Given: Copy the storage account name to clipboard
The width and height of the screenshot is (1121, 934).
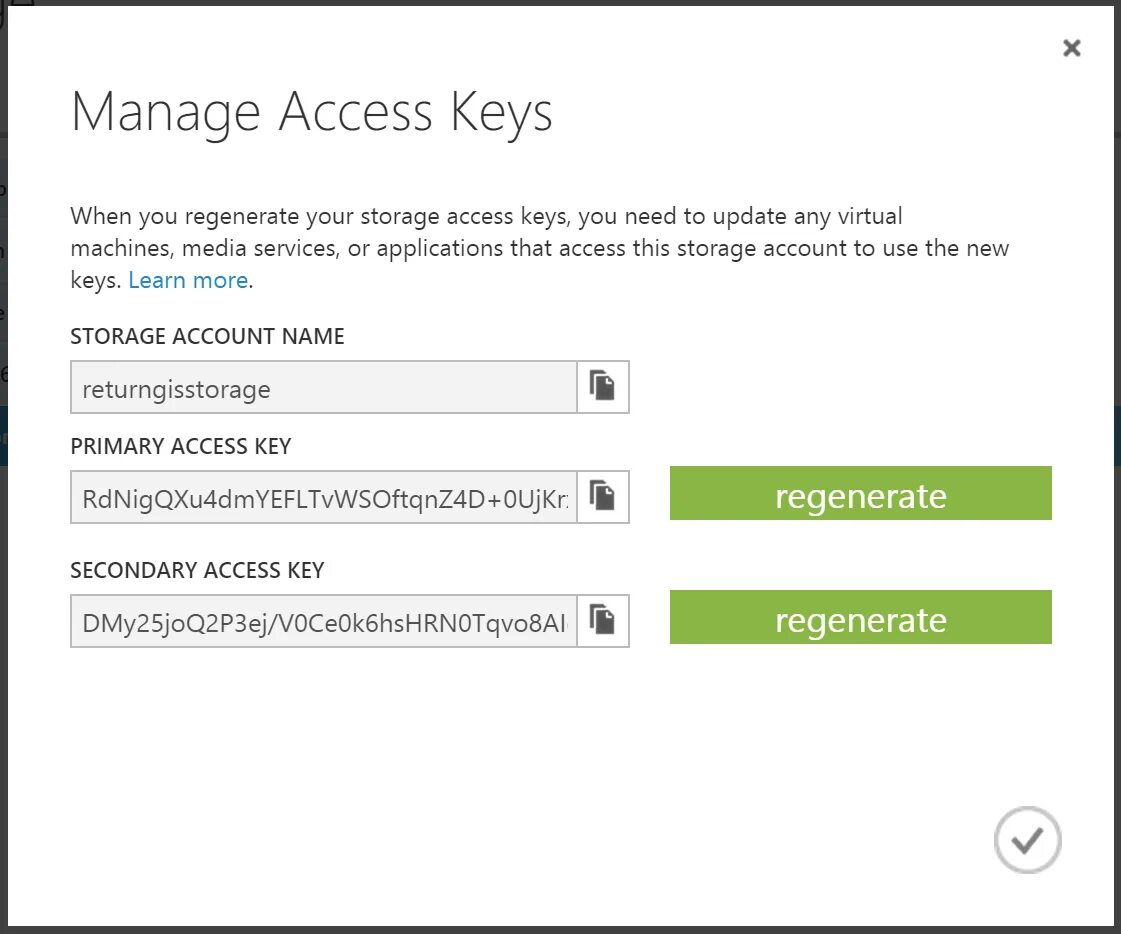Looking at the screenshot, I should (602, 386).
